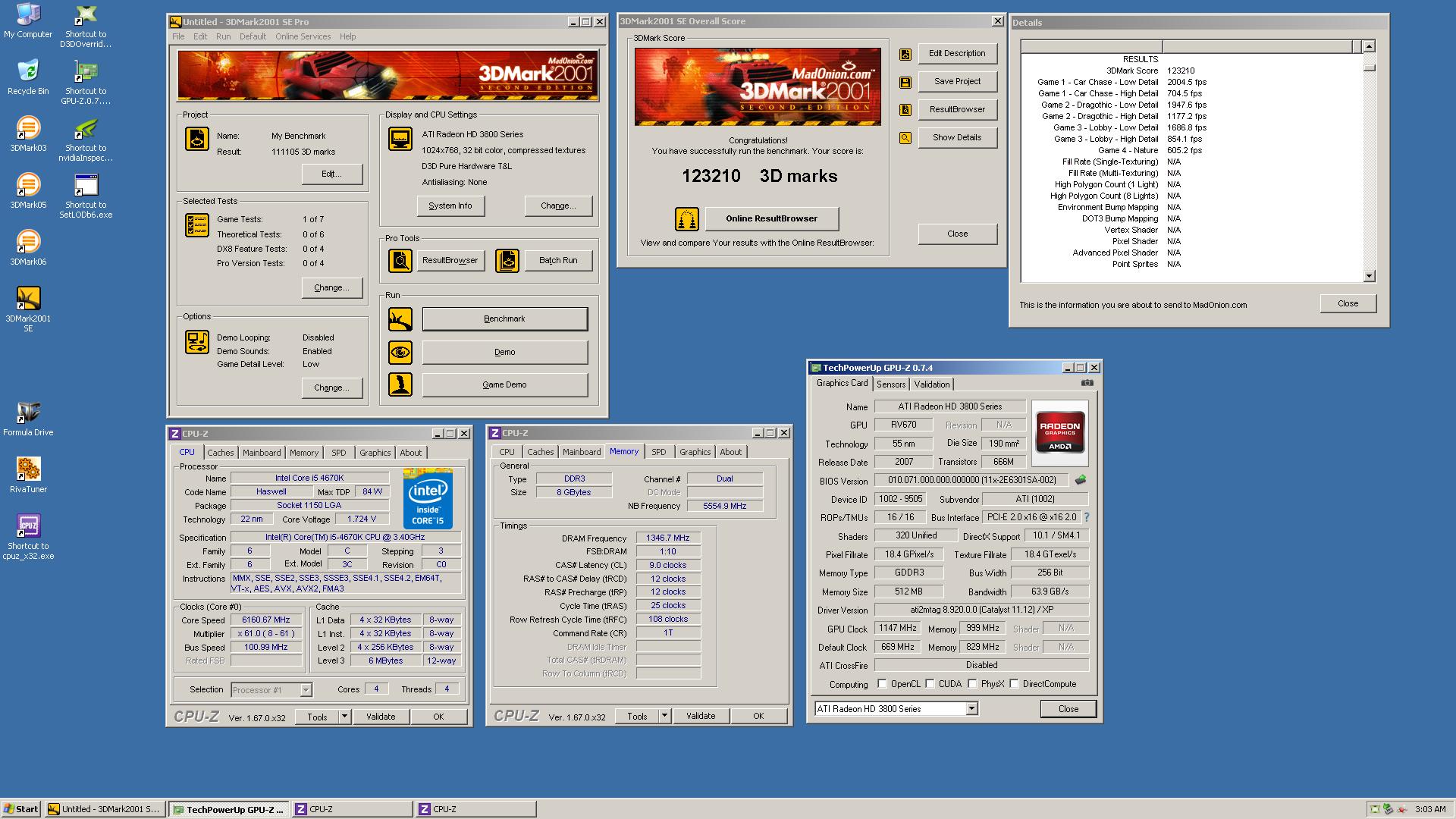Click the 3DMark2001 banner in Overall Score window
The height and width of the screenshot is (819, 1456).
(758, 86)
